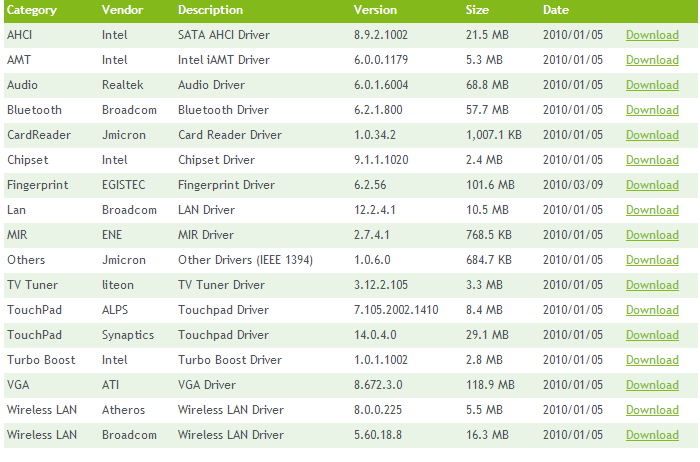Download the ATI VGA Driver
Screen dimensions: 700x462
click(652, 385)
